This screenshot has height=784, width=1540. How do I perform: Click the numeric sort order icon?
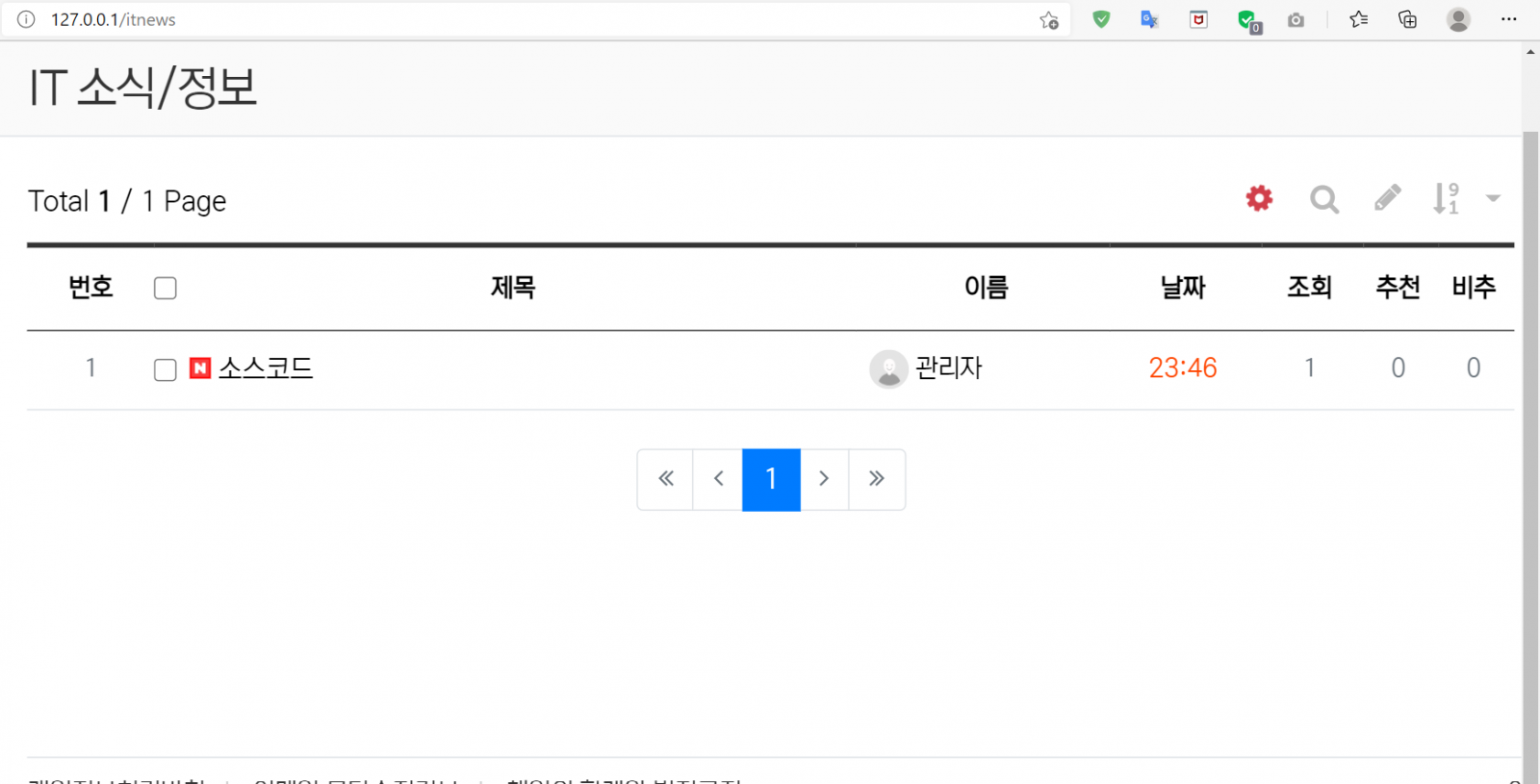pos(1446,198)
